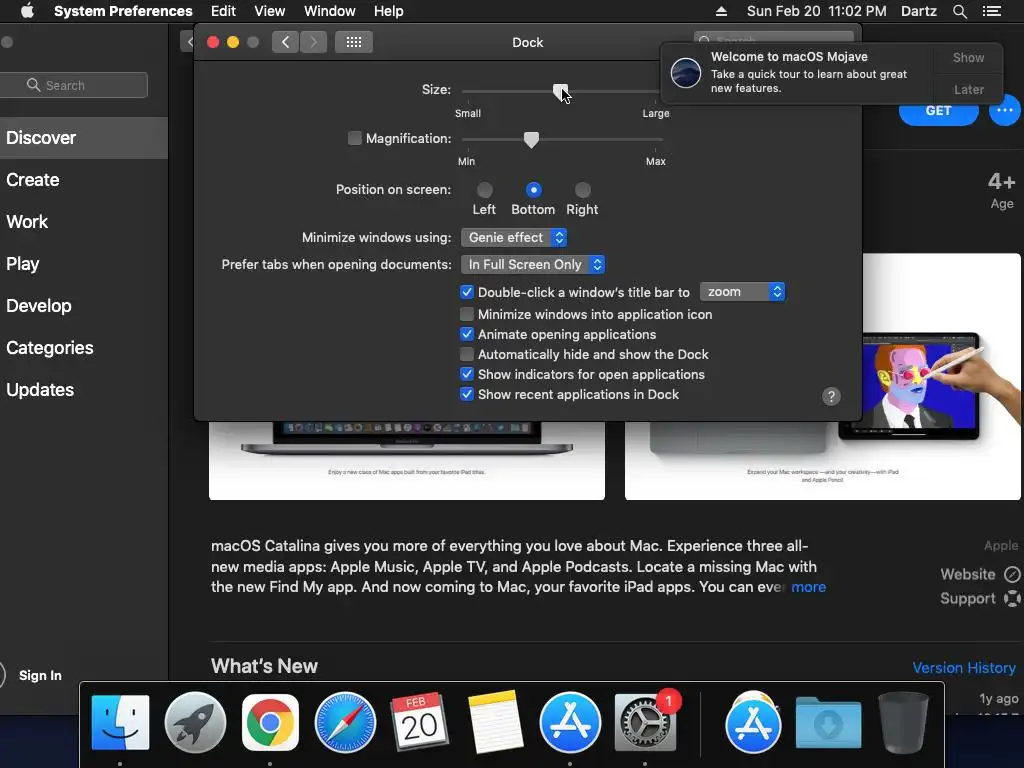Click the macOS Mojave notification icon
This screenshot has height=768, width=1024.
pyautogui.click(x=686, y=72)
